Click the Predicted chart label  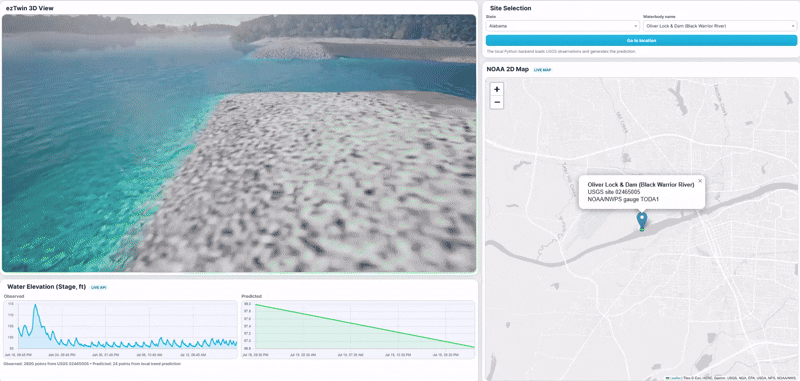tap(252, 296)
